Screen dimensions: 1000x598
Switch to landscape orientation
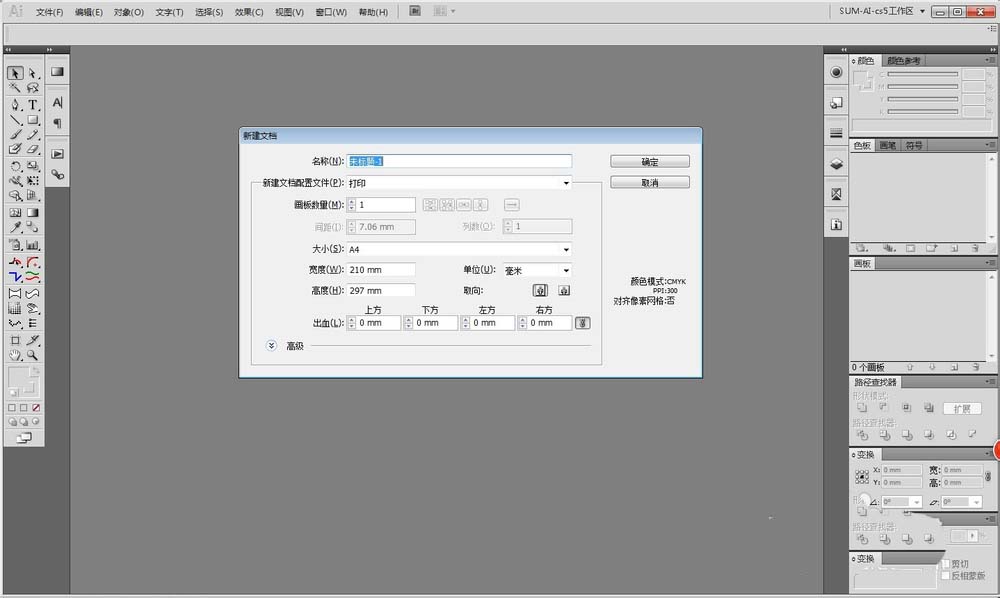coord(565,290)
